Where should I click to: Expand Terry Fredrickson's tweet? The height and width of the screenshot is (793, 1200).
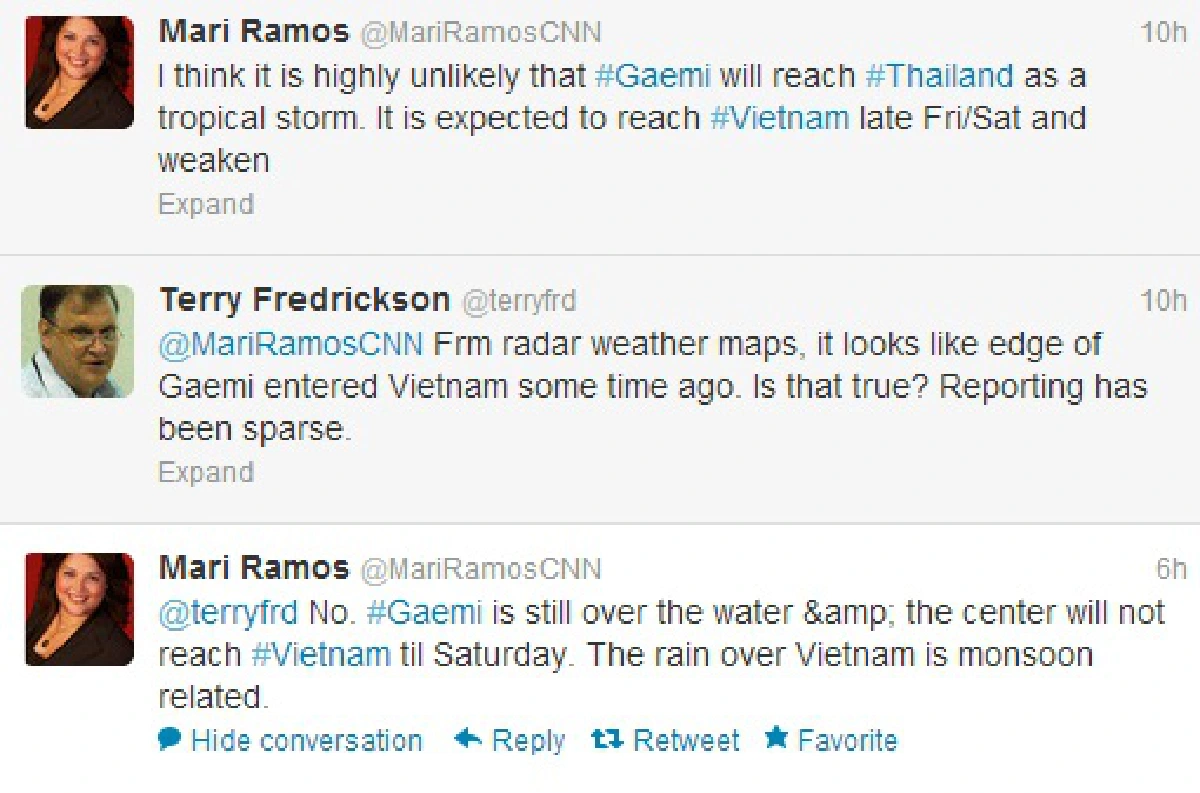pyautogui.click(x=206, y=471)
